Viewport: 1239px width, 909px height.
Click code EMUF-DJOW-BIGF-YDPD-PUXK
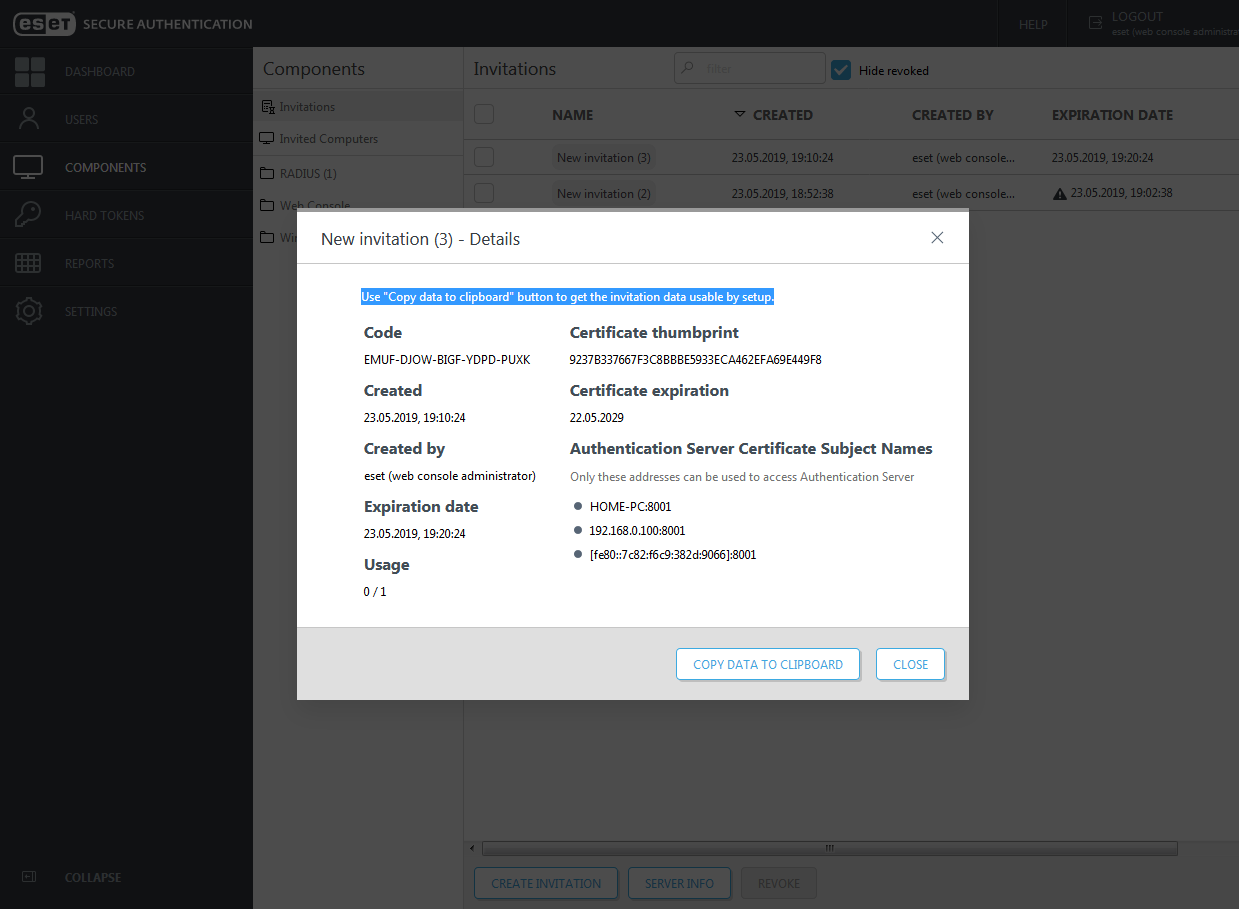(x=447, y=360)
